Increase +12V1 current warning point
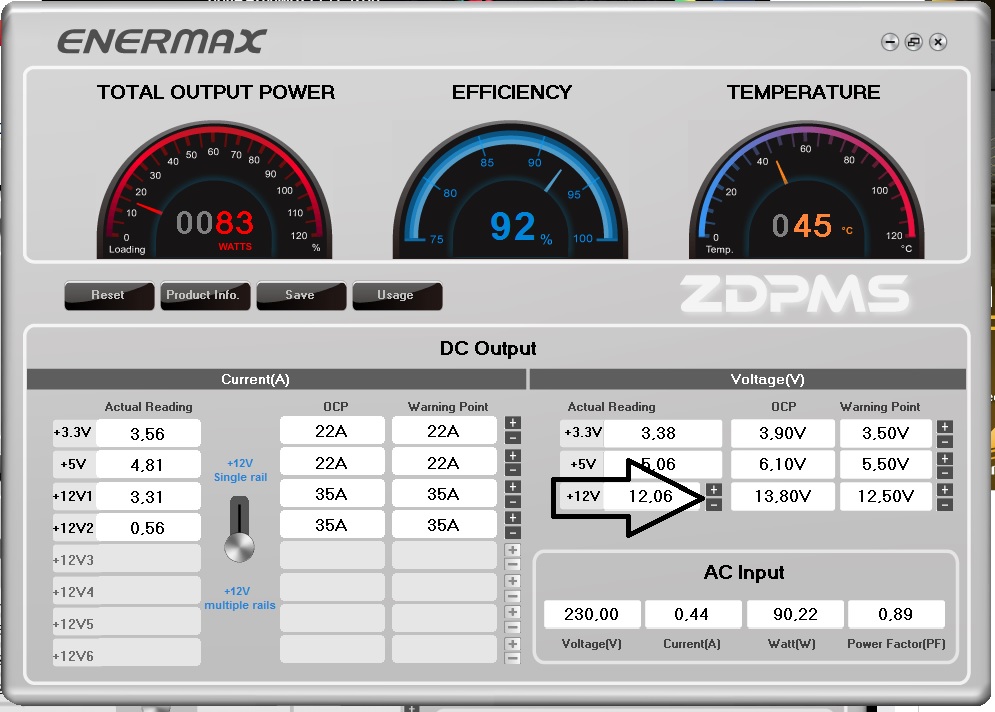 point(513,487)
